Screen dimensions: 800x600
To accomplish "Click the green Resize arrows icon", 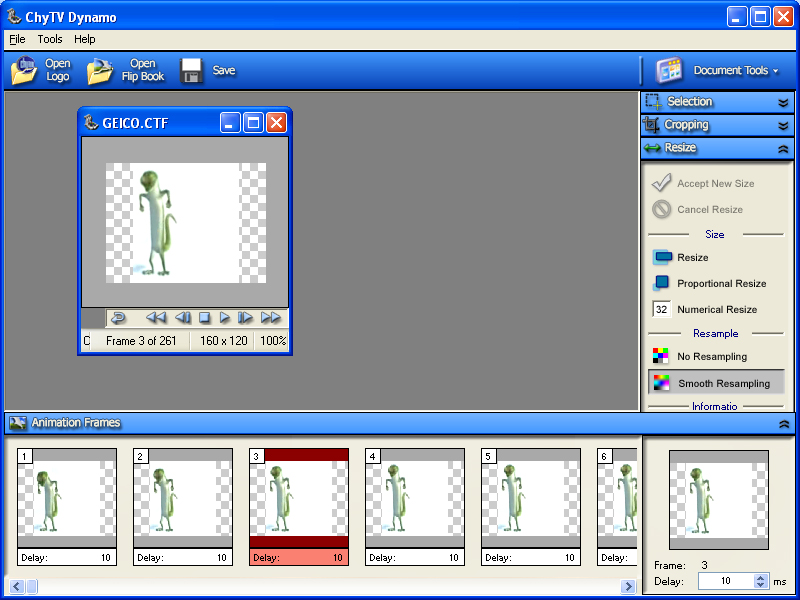I will click(652, 148).
